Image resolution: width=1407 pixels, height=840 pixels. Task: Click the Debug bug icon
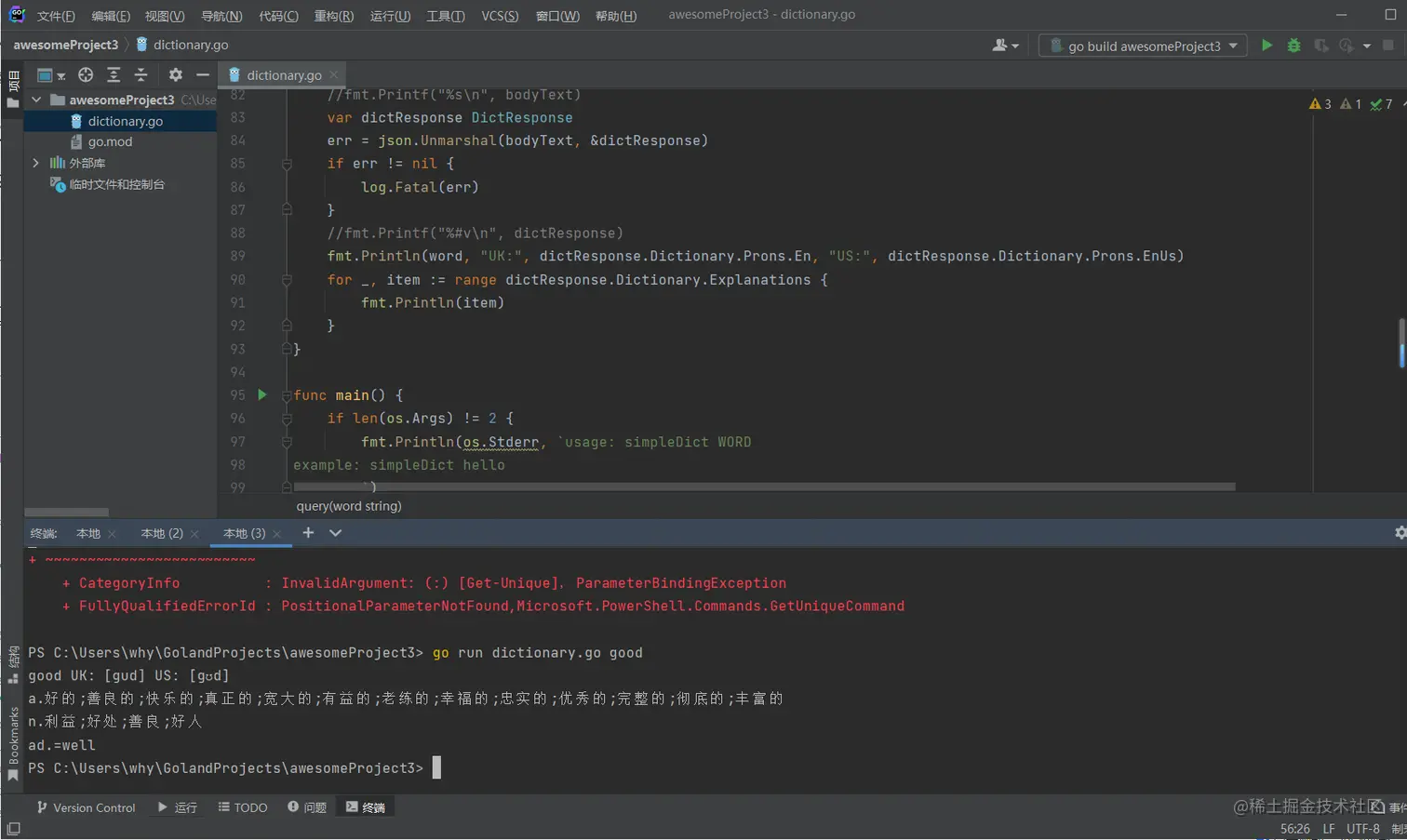[x=1293, y=45]
